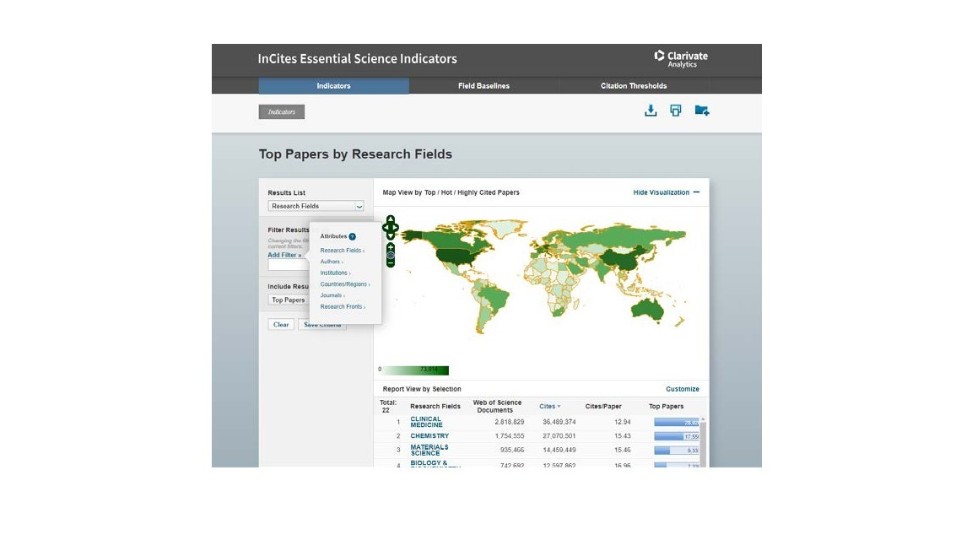Click the Attributes help question mark icon
The width and height of the screenshot is (980, 551).
point(352,237)
